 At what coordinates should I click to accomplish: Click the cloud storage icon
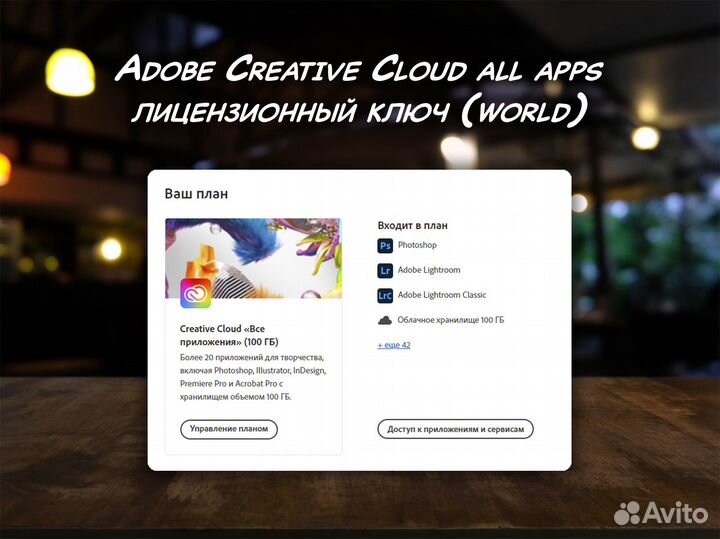[385, 320]
